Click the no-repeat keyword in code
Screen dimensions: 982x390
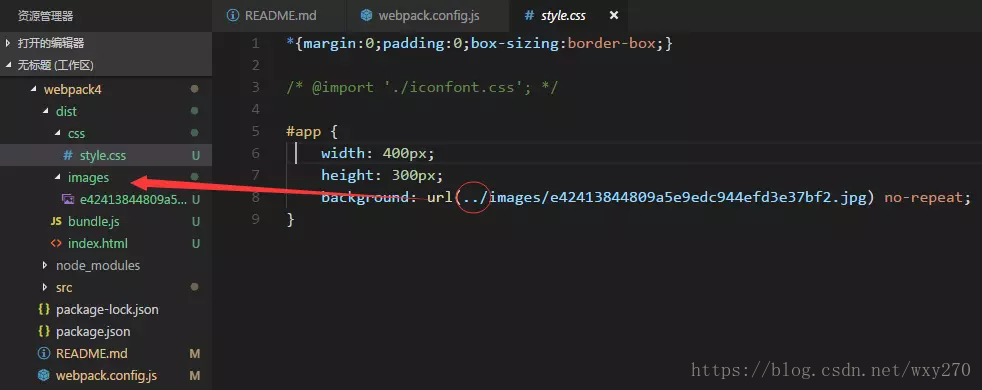click(924, 198)
